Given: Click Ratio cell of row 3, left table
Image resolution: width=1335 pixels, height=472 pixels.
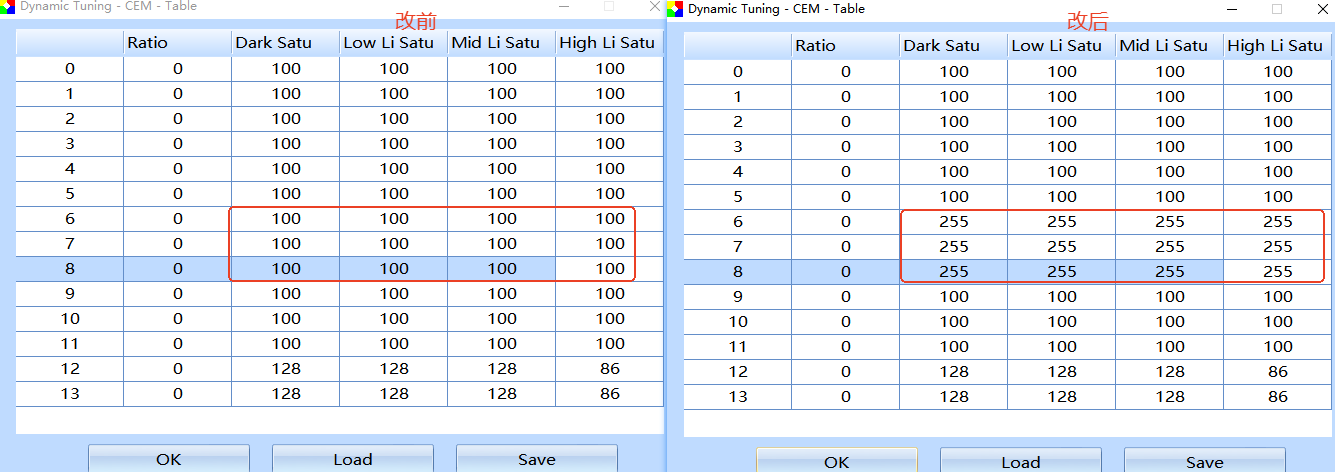Looking at the screenshot, I should pyautogui.click(x=178, y=144).
